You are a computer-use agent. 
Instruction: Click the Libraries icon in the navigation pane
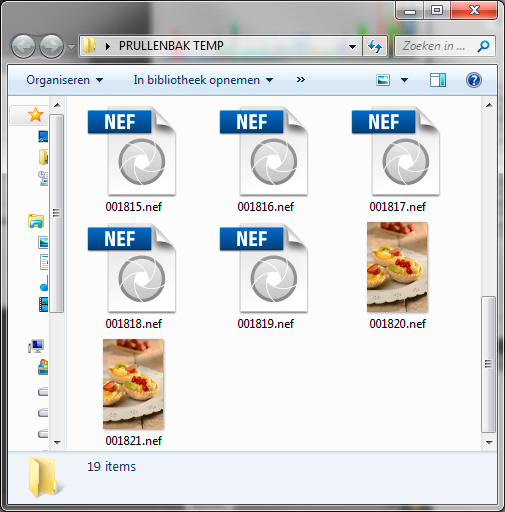pos(36,221)
